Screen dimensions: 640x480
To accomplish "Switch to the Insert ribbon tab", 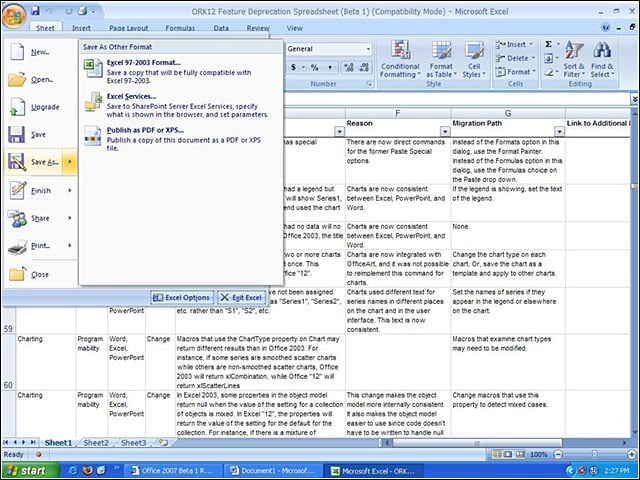I will click(x=81, y=28).
